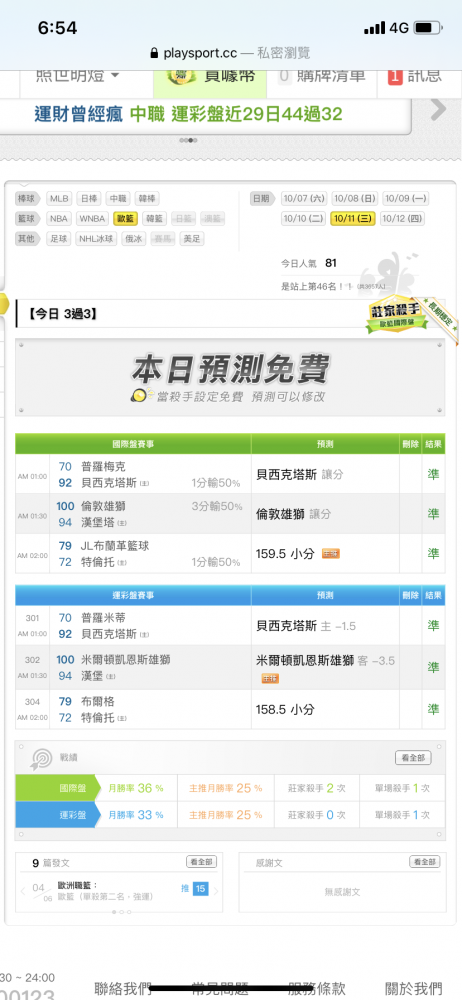Viewport: 462px width, 1000px height.
Task: Tap the target icon beside 戰績
Action: pos(41,758)
